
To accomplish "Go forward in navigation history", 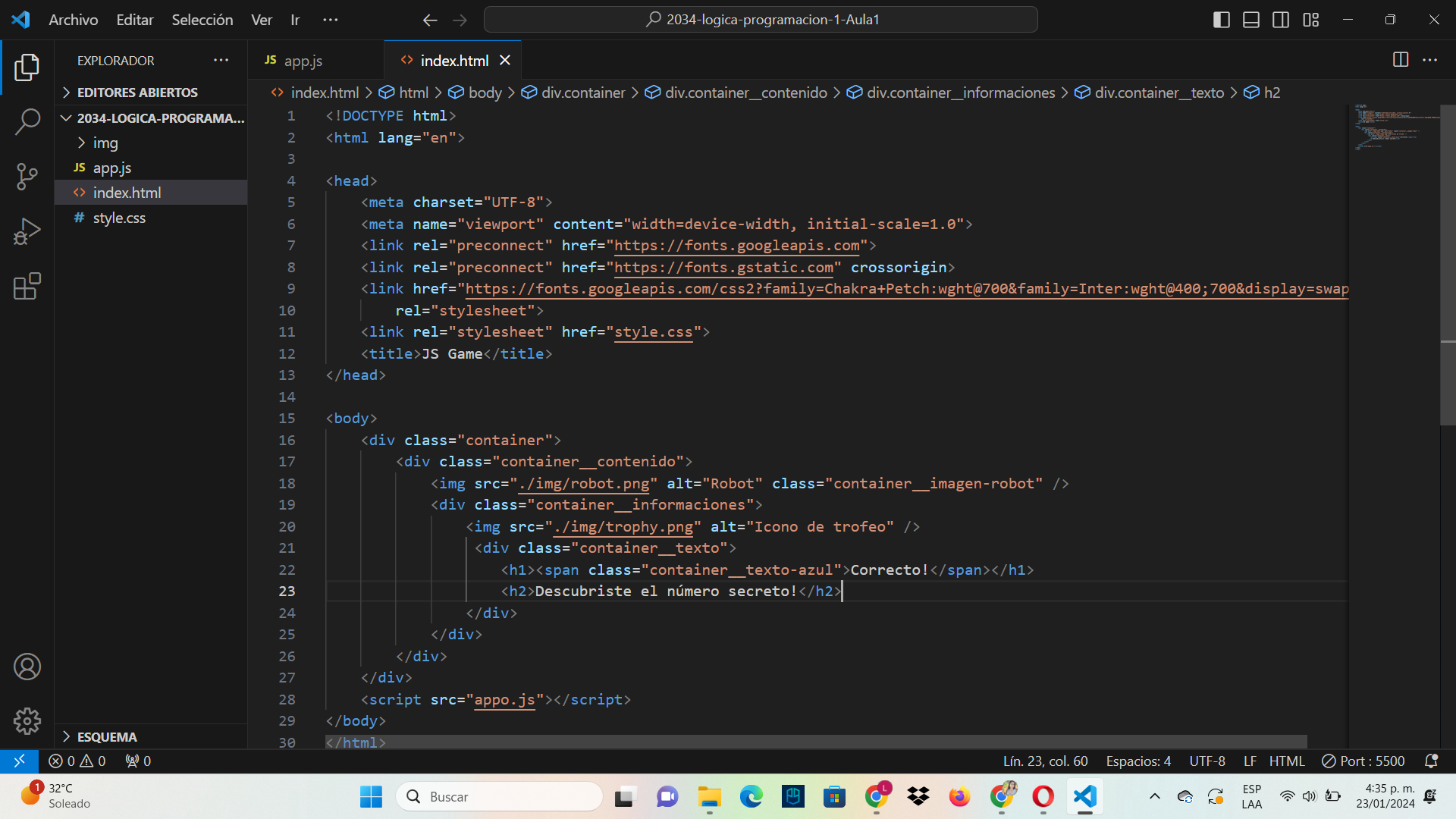I will (x=460, y=20).
